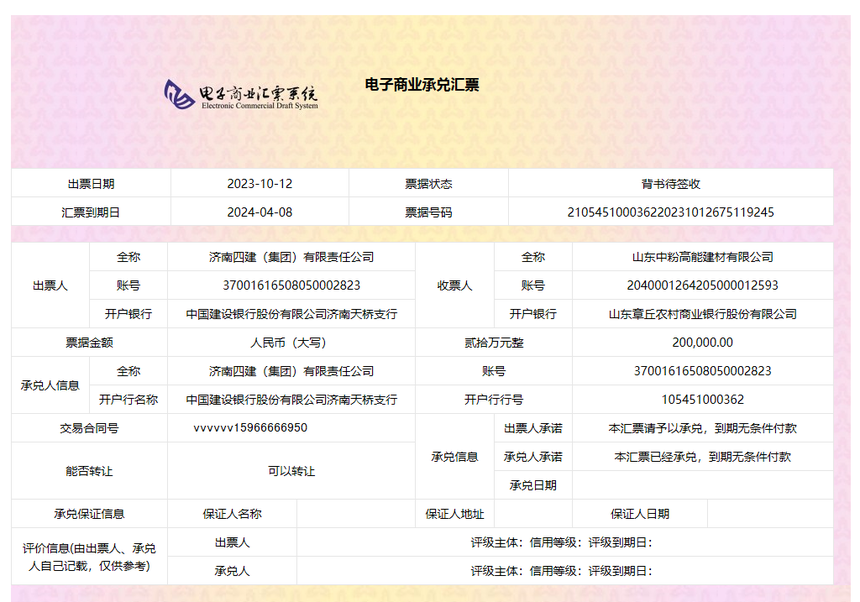Select bank code 105451000362
The width and height of the screenshot is (860, 602).
pos(703,399)
